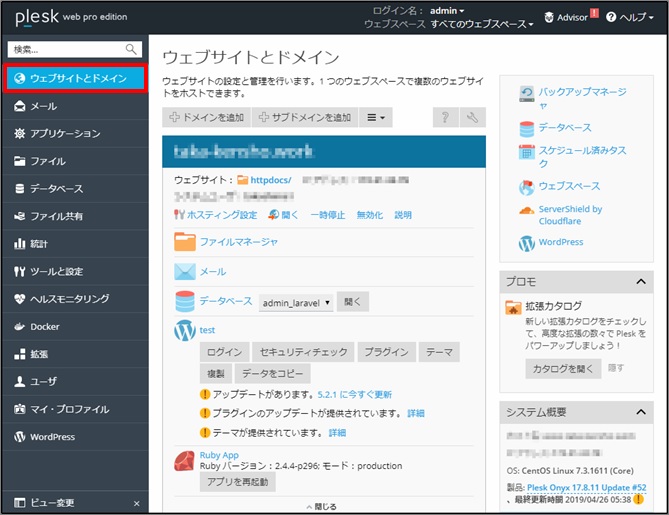Click the Ruby App gem icon
Image resolution: width=669 pixels, height=515 pixels.
[185, 461]
